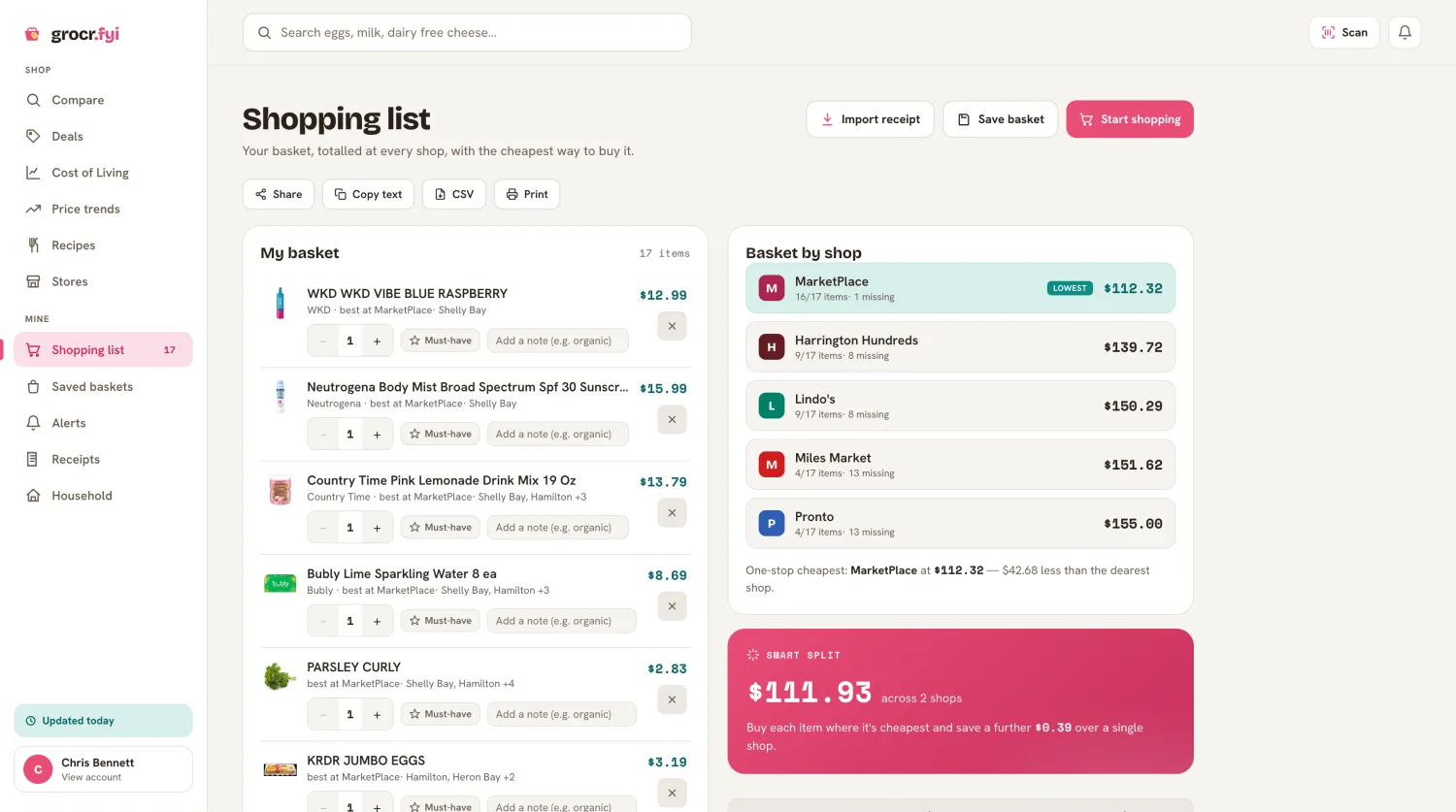
Task: Go to Deals section
Action: point(103,137)
